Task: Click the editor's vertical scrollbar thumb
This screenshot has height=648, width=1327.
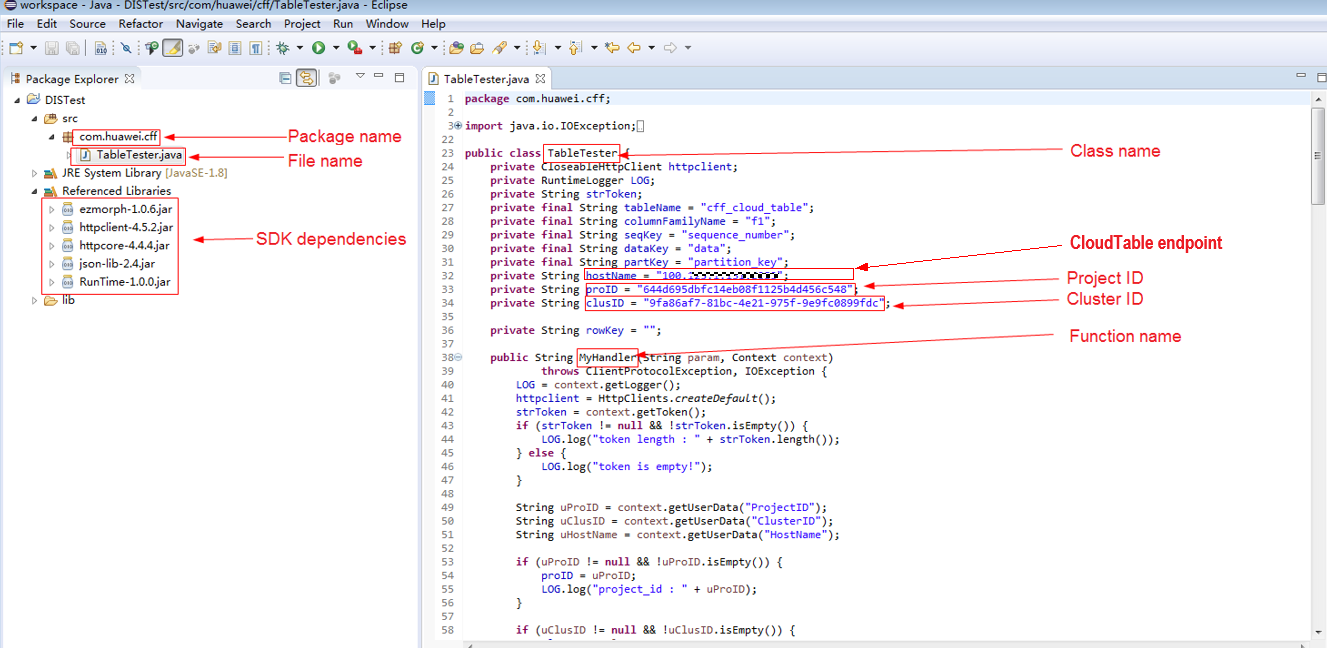Action: point(1319,155)
